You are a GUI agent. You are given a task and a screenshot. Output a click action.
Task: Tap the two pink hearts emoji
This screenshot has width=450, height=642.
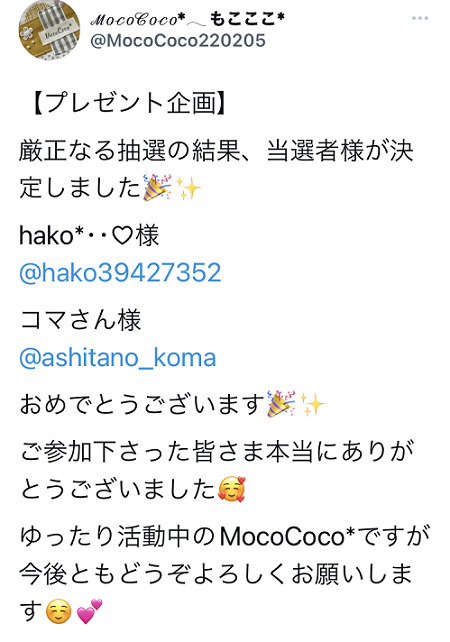89,611
